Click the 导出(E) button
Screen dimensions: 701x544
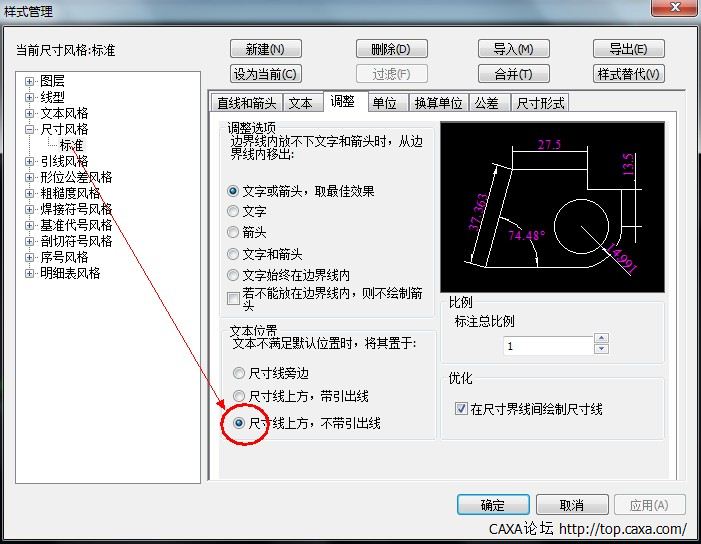pos(629,49)
